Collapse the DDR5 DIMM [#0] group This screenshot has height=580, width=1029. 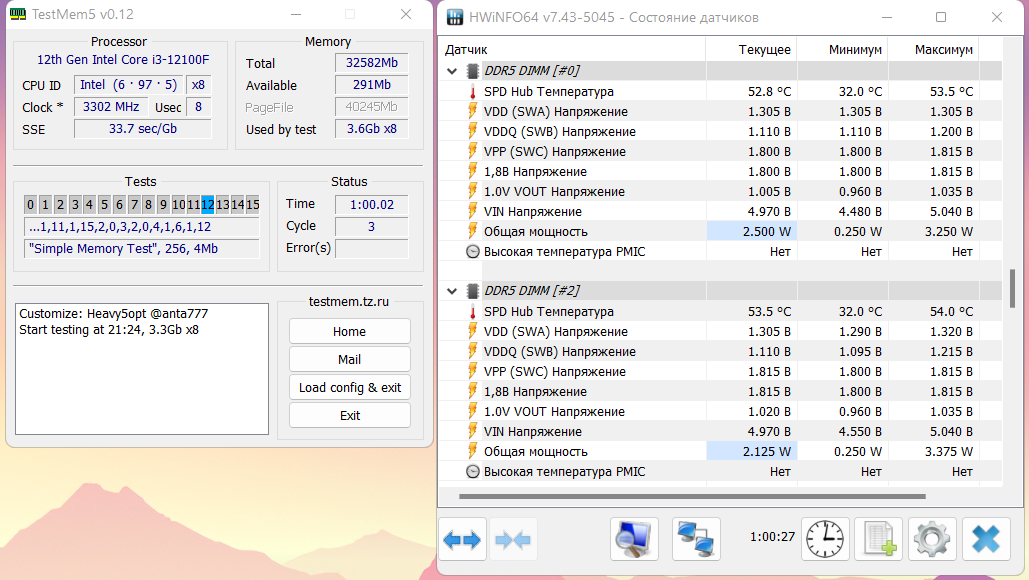click(452, 71)
